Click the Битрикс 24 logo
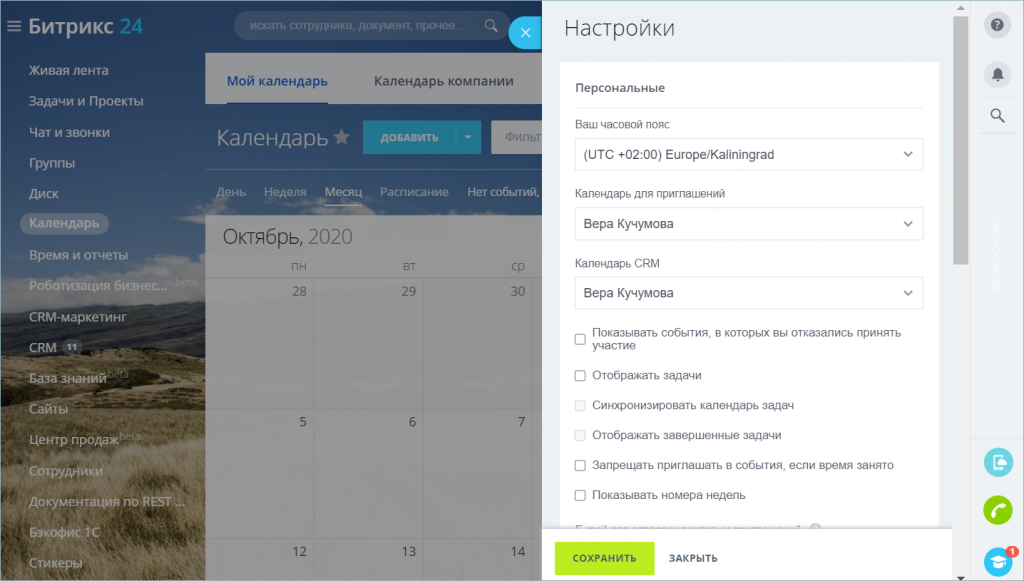The width and height of the screenshot is (1024, 581). coord(86,26)
